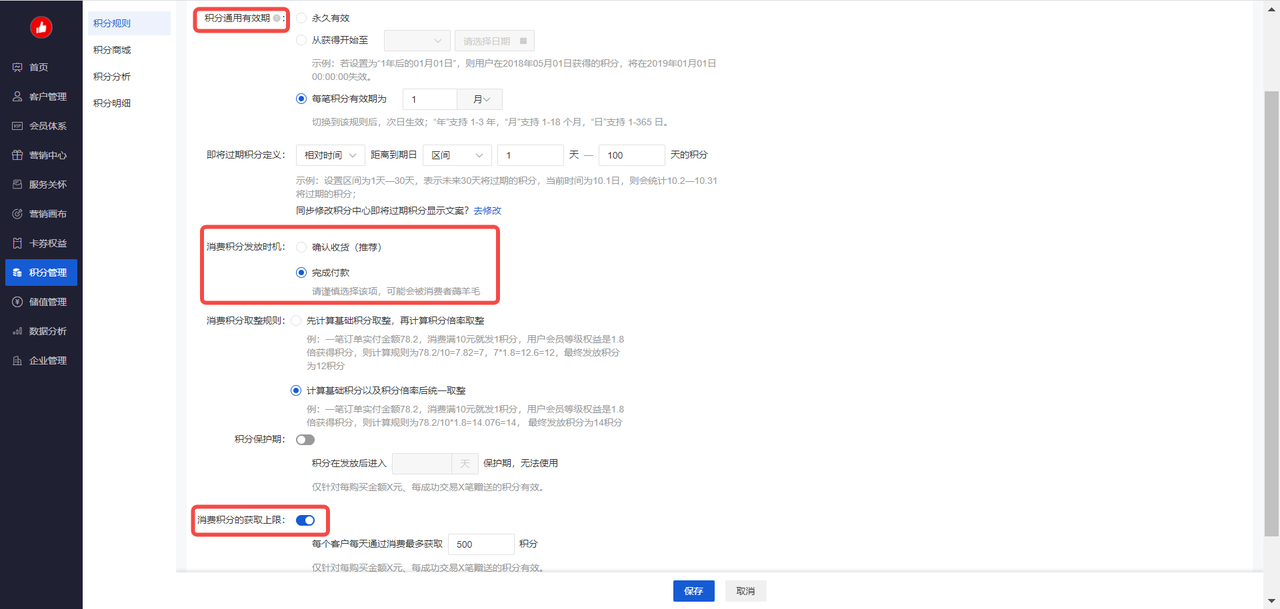
Task: Expand the 相对时间 dropdown
Action: [x=330, y=155]
